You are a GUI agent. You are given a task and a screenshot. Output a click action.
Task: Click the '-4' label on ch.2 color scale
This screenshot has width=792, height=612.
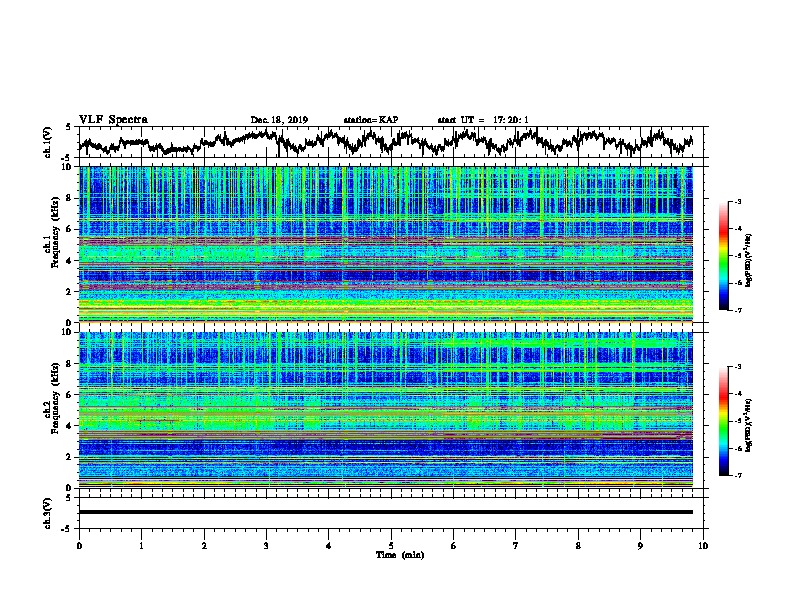737,394
